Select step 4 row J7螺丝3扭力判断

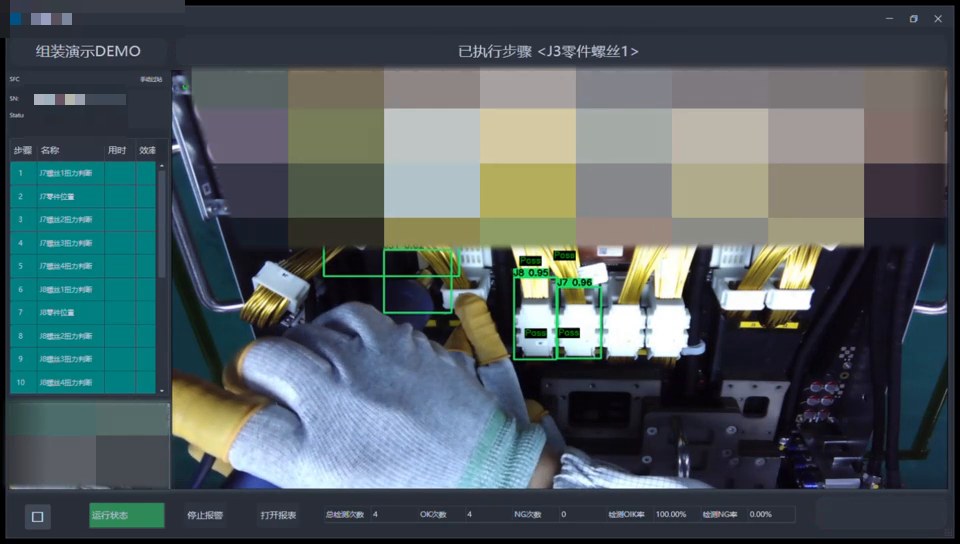click(x=83, y=243)
